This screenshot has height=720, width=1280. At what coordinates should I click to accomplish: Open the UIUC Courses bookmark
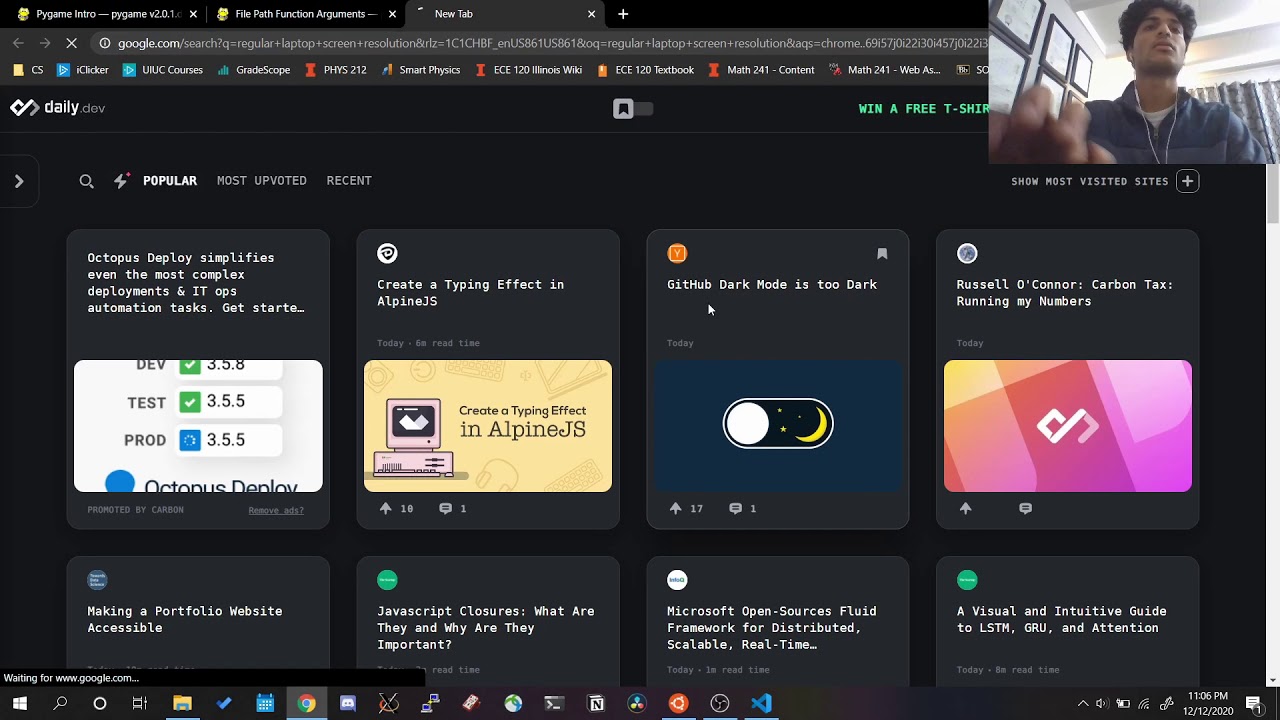coord(162,70)
